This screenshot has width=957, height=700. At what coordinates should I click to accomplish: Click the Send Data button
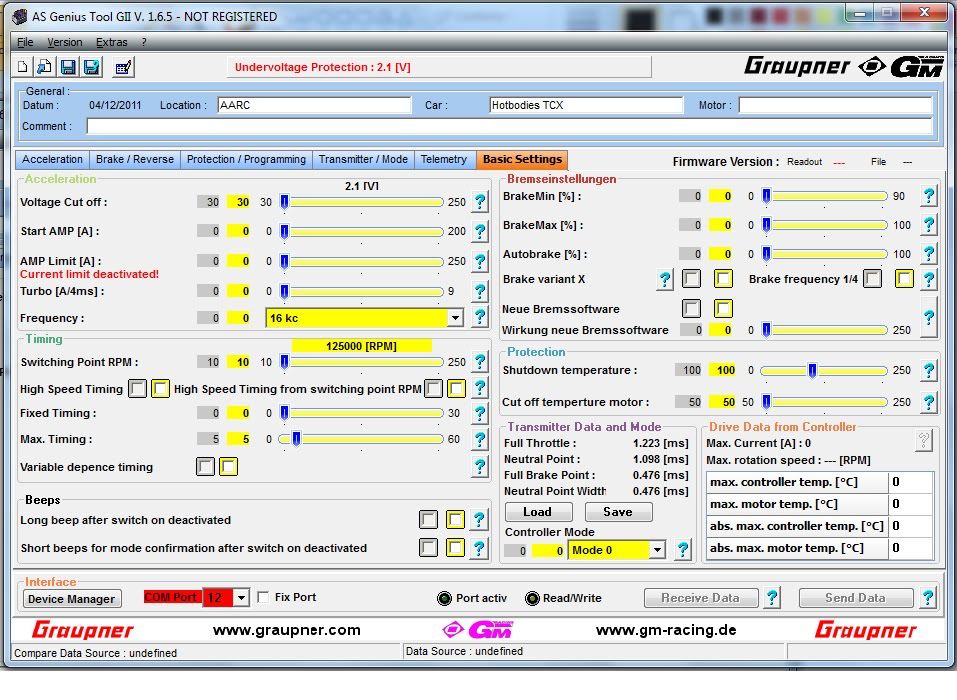coord(856,598)
